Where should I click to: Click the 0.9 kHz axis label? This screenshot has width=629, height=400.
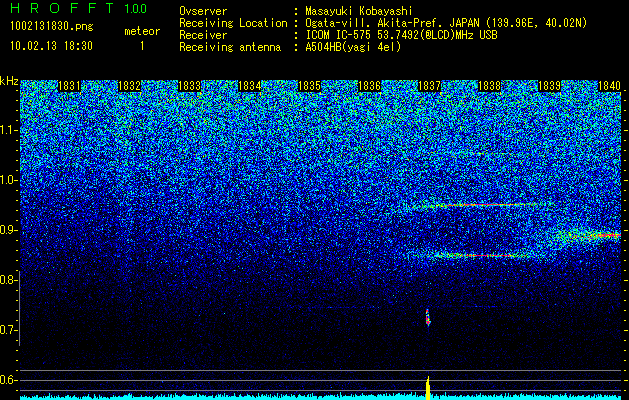click(7, 230)
